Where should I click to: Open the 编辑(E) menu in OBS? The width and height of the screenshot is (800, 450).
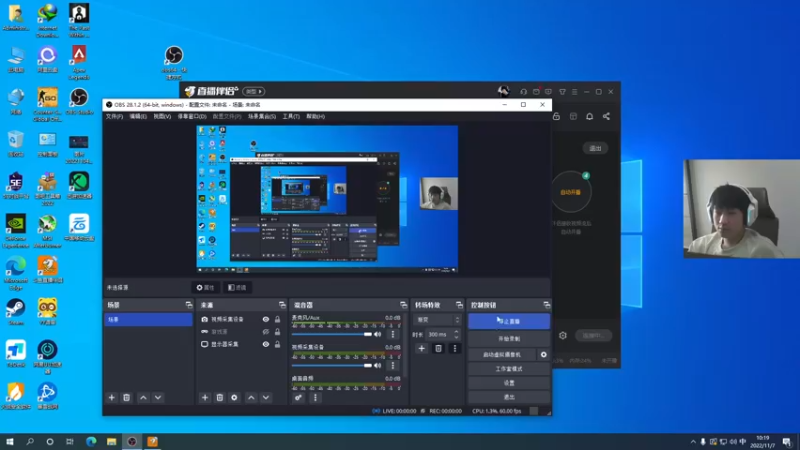click(138, 117)
